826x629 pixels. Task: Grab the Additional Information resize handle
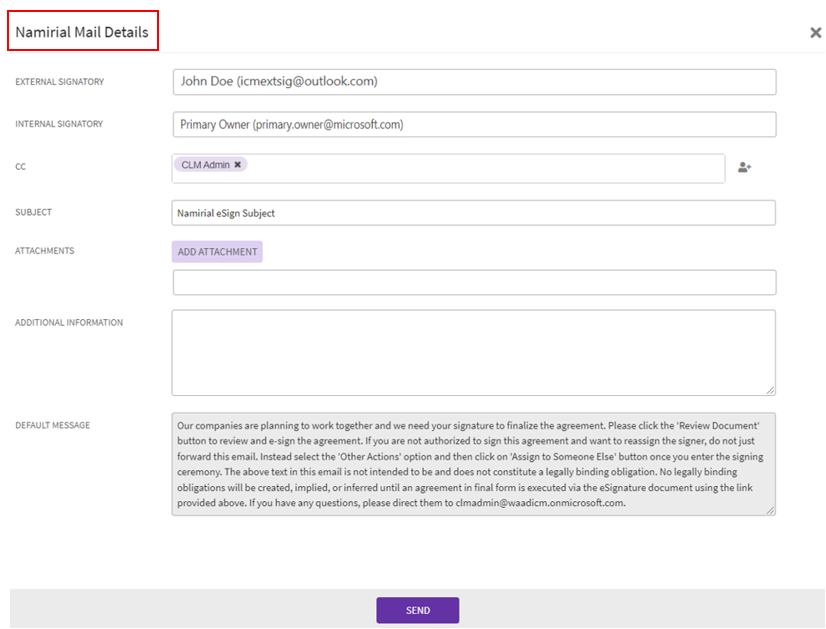click(770, 390)
